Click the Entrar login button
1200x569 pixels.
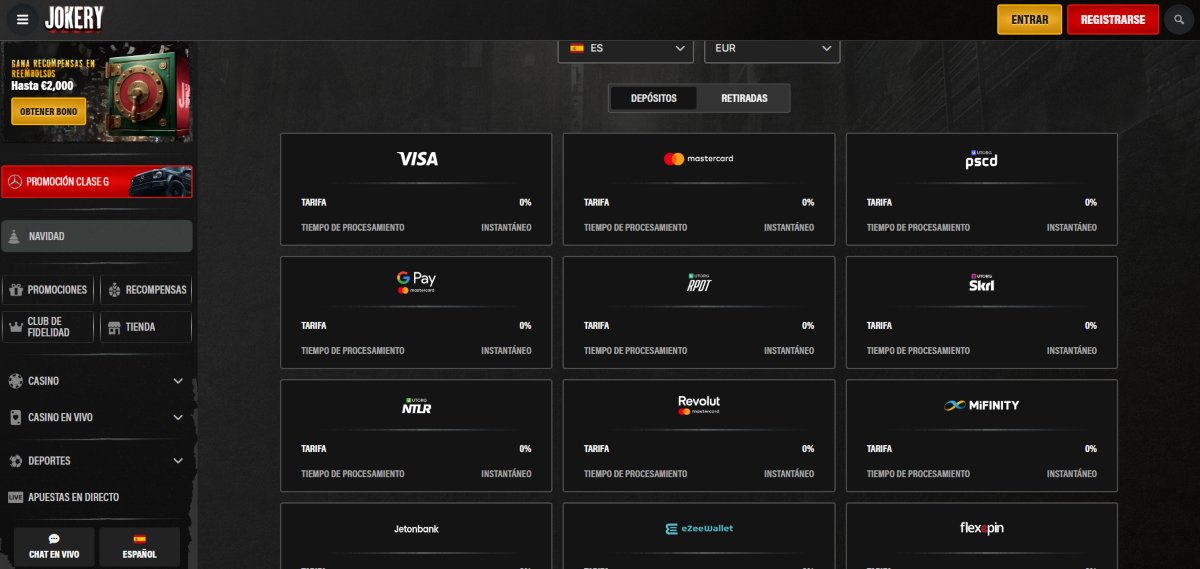1029,19
